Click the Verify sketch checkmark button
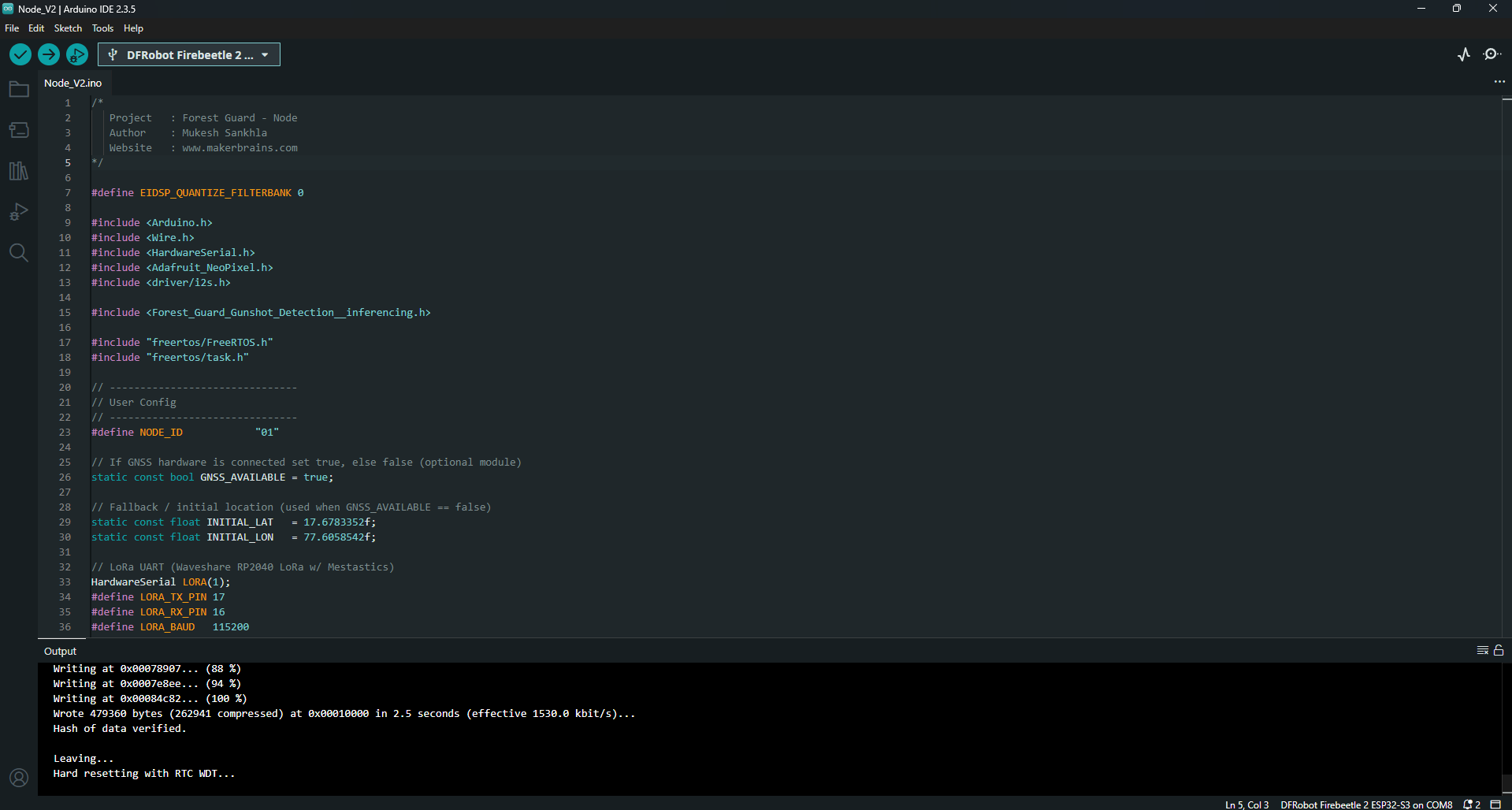 pyautogui.click(x=20, y=54)
